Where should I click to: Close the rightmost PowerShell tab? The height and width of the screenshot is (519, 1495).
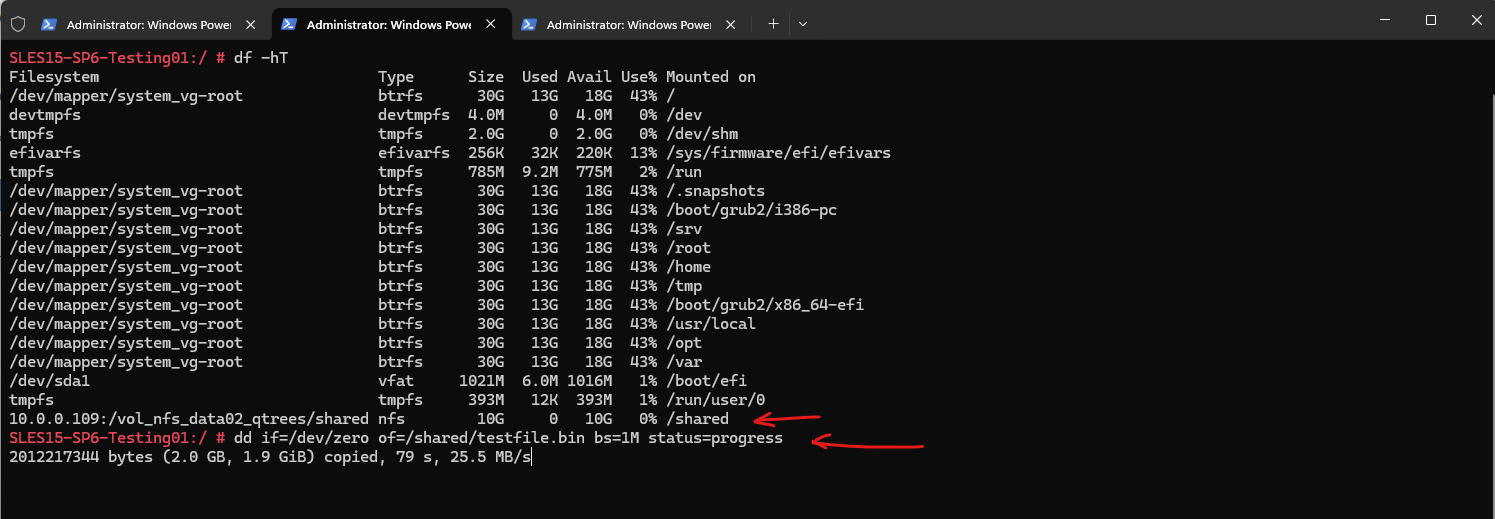(730, 24)
